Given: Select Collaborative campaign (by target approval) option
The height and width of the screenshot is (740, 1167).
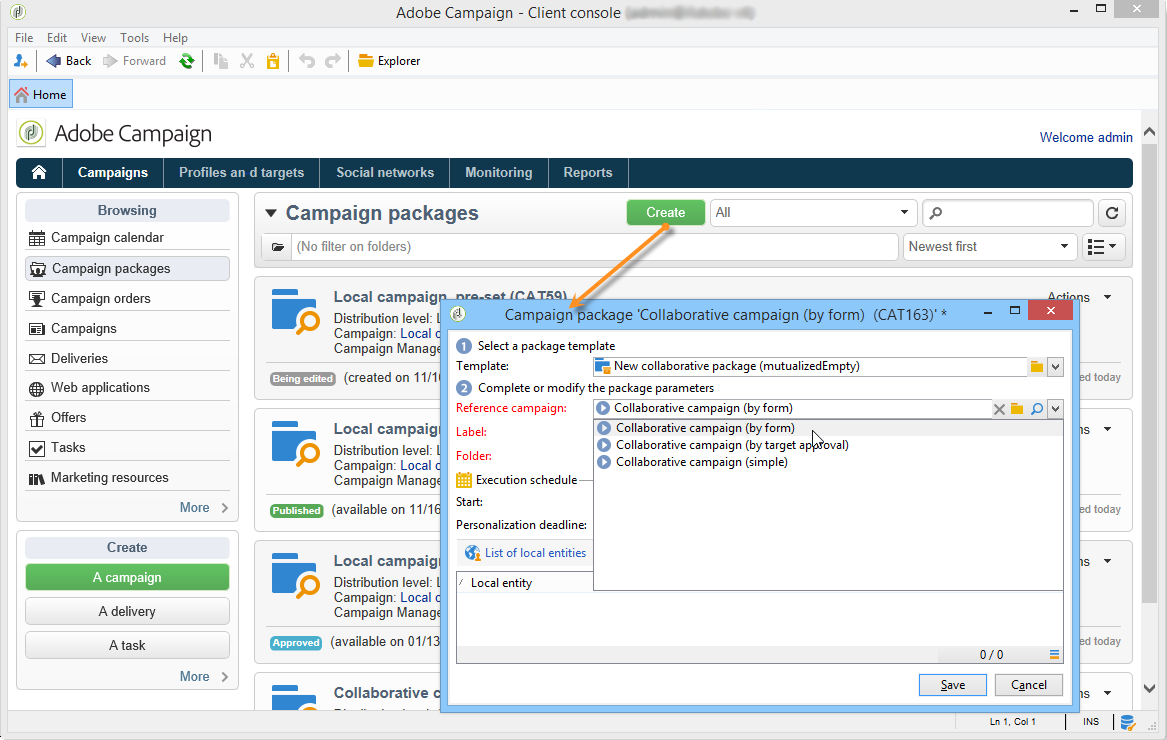Looking at the screenshot, I should point(828,445).
